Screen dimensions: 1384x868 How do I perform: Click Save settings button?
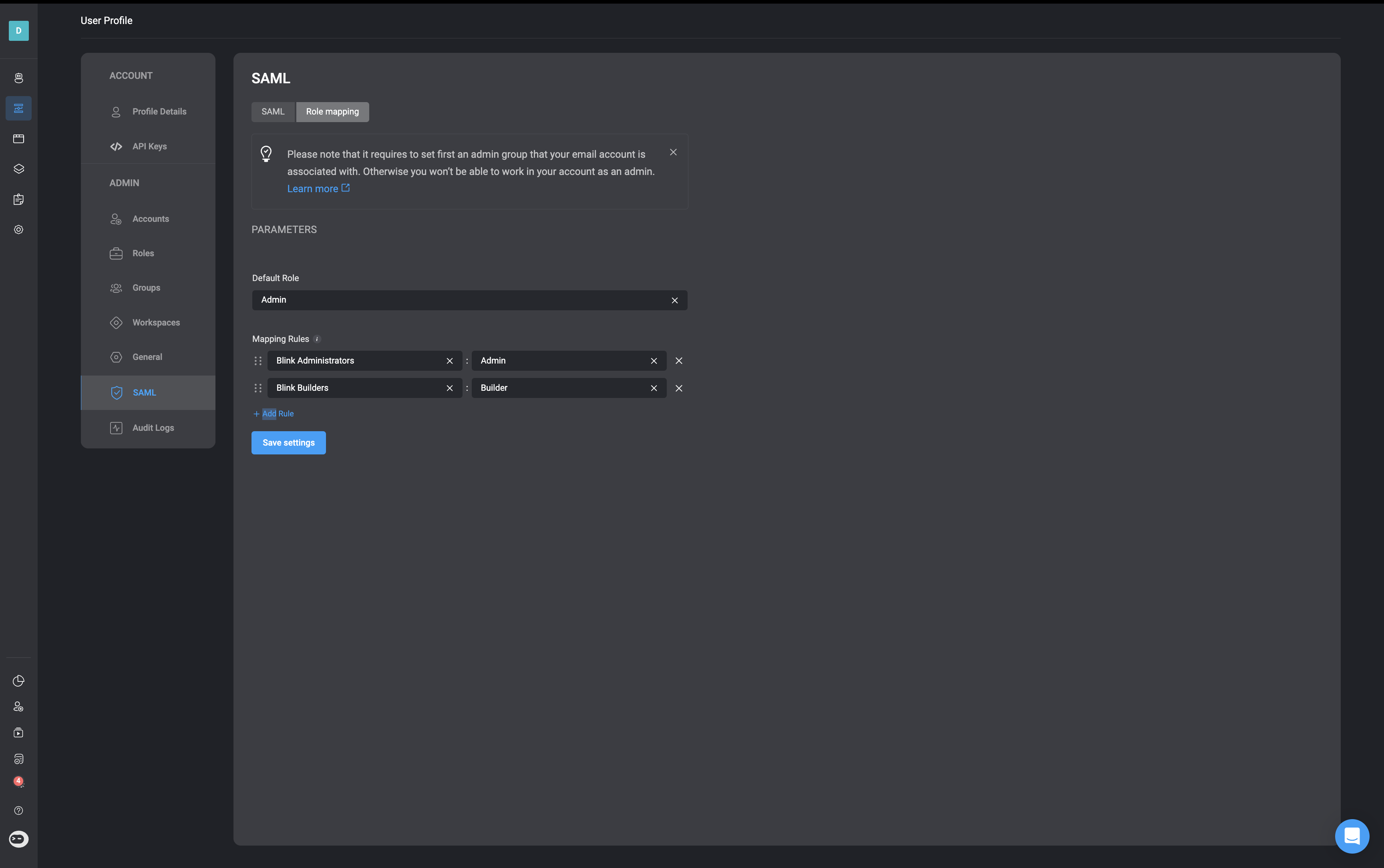pyautogui.click(x=288, y=443)
